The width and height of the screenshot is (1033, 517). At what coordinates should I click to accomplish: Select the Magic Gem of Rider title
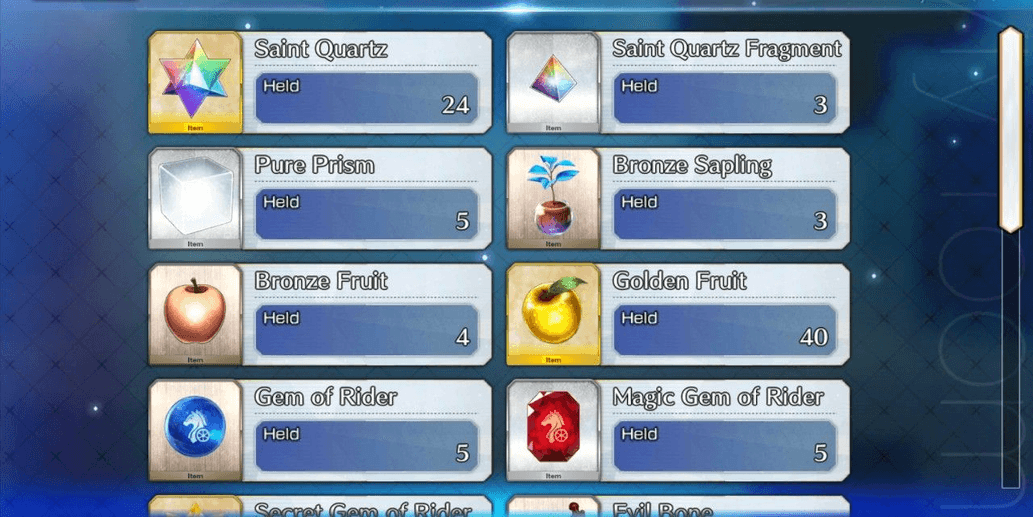[x=718, y=397]
